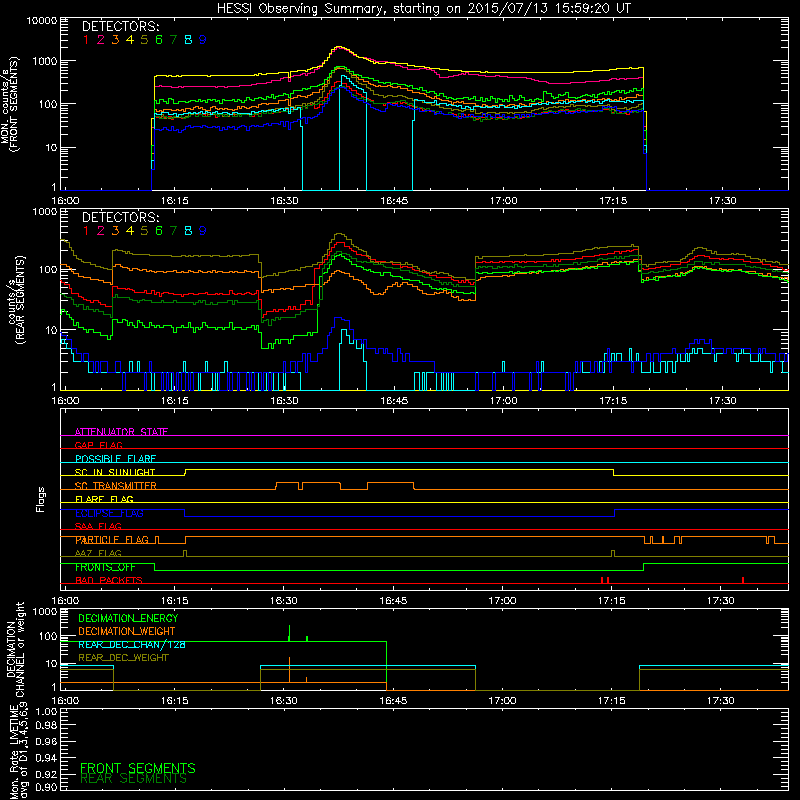The image size is (800, 800).
Task: Select dark green detector '7' in rear segments legend
Action: [x=173, y=231]
